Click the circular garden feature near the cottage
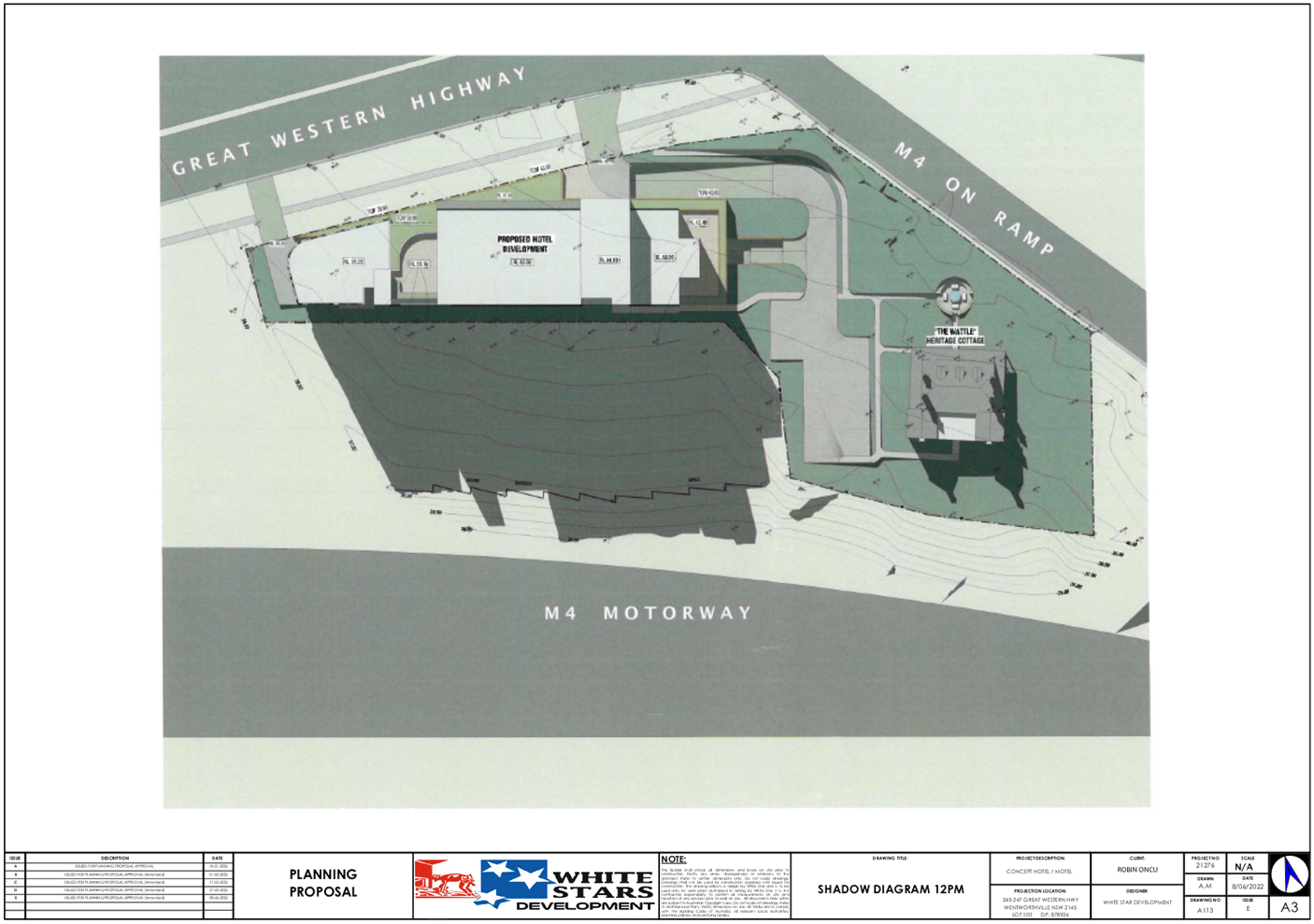 tap(956, 299)
